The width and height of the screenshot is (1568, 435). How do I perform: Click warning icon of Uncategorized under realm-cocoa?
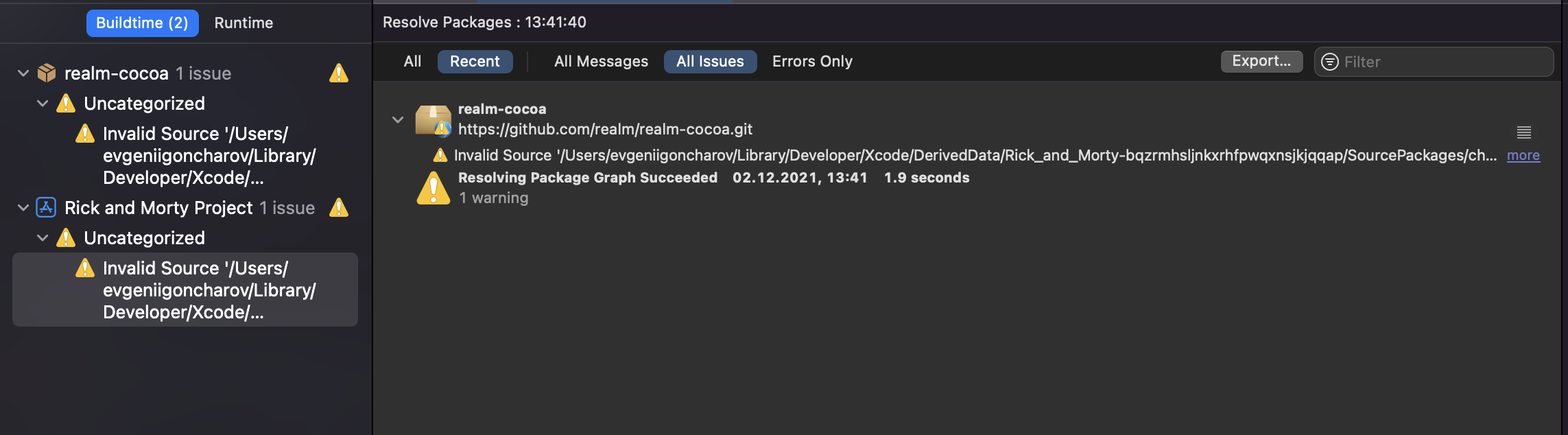[x=66, y=103]
